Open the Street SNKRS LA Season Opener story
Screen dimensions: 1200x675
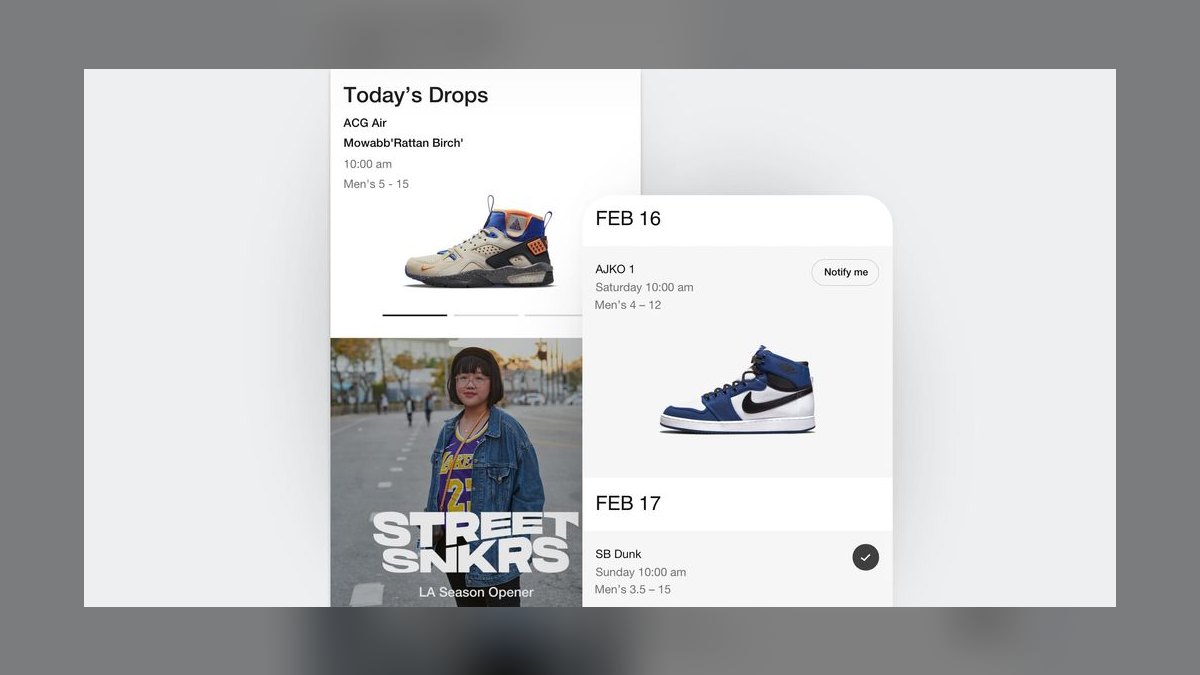457,472
